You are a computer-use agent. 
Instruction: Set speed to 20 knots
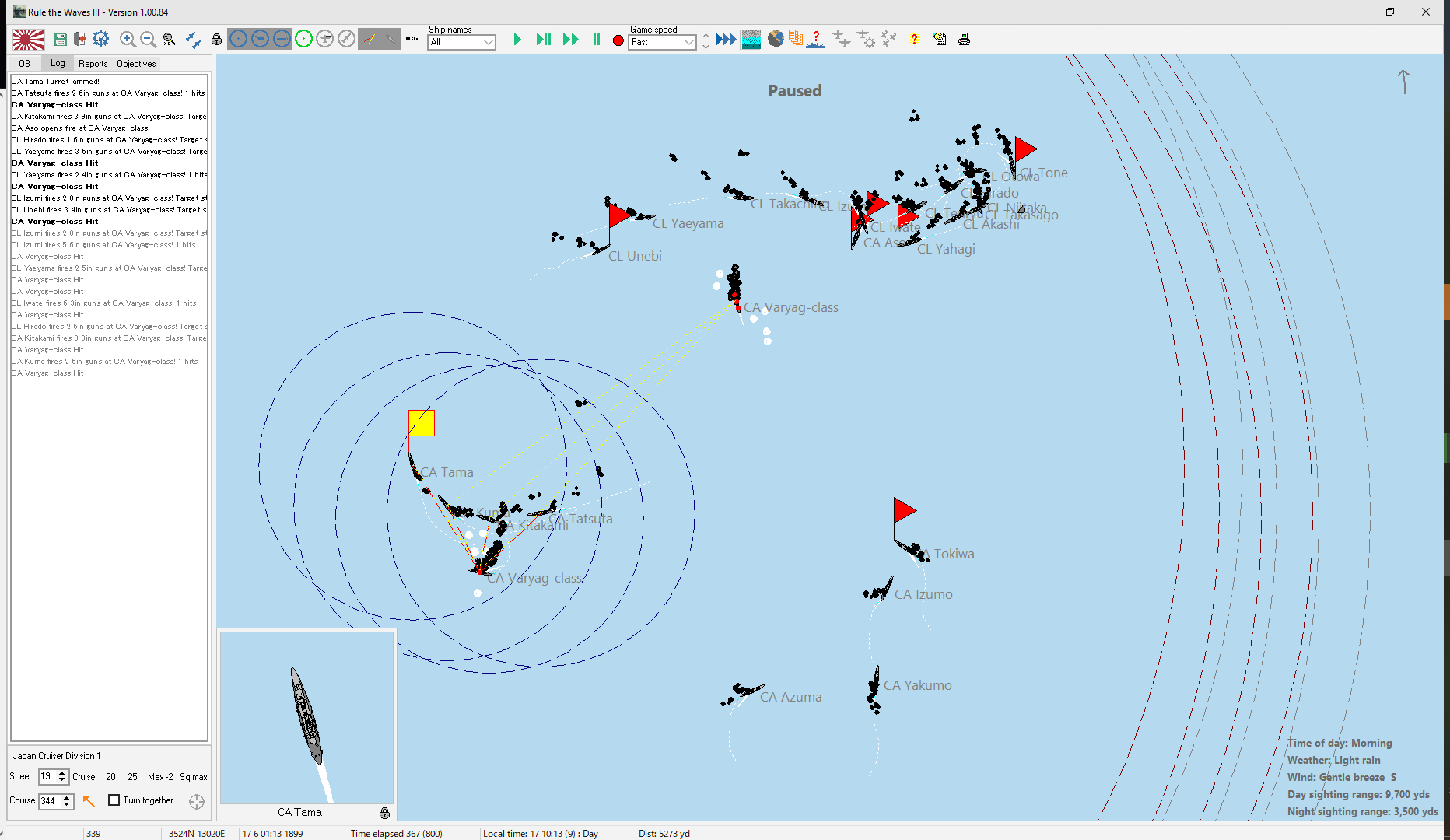pyautogui.click(x=110, y=777)
